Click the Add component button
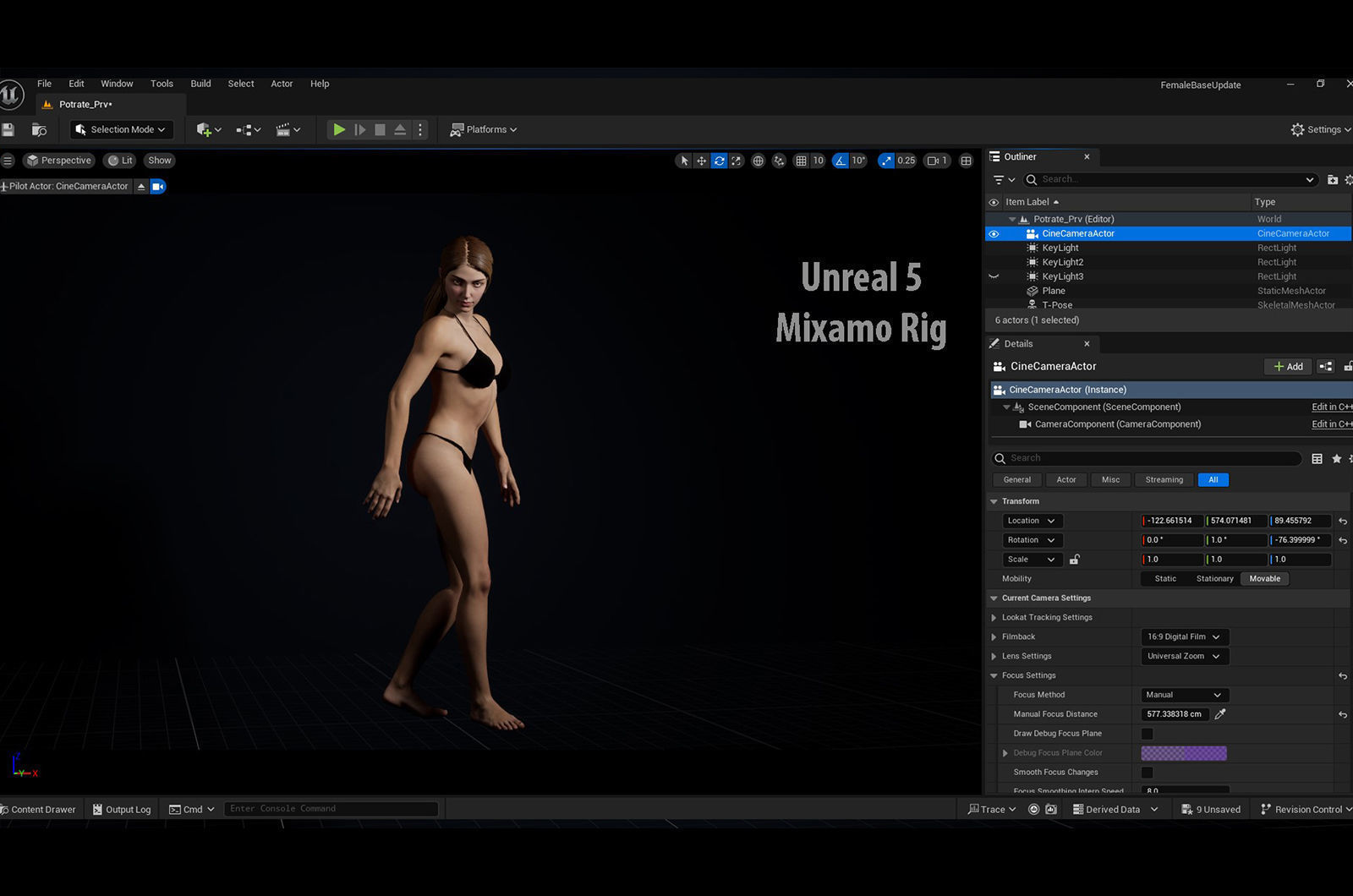Image resolution: width=1353 pixels, height=896 pixels. coord(1288,366)
